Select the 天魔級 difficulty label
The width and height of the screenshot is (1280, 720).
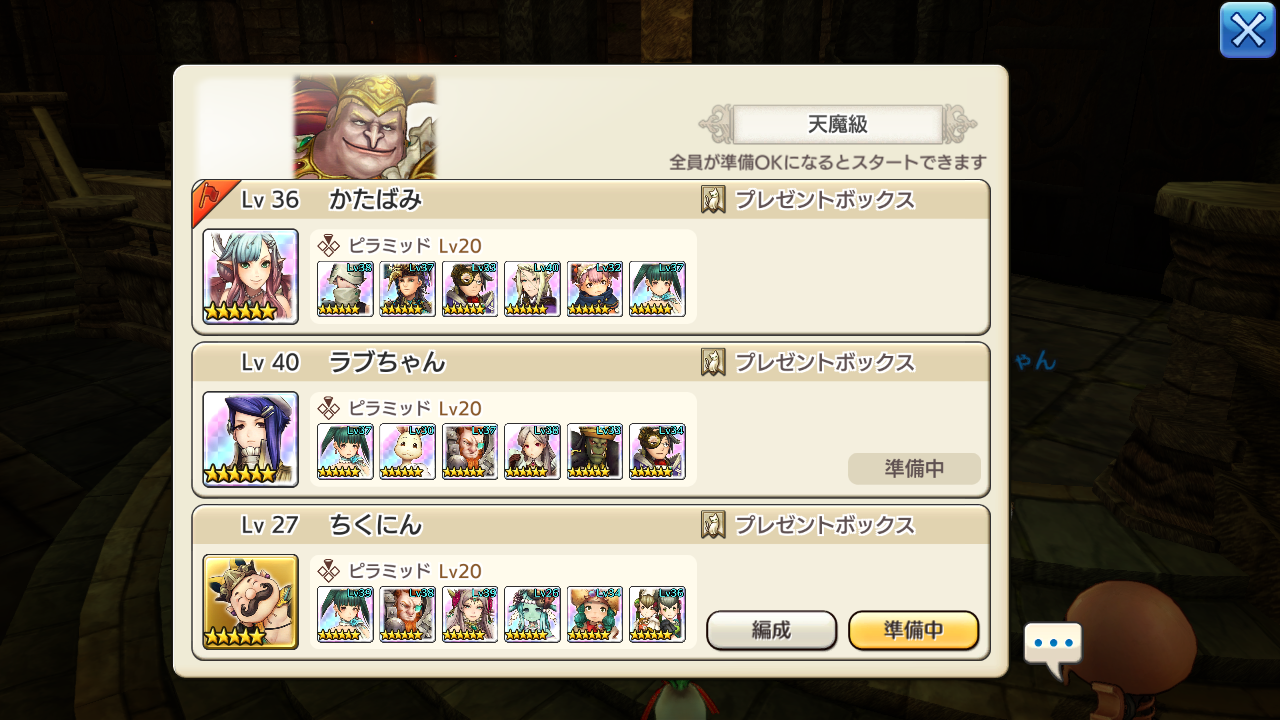click(x=838, y=125)
